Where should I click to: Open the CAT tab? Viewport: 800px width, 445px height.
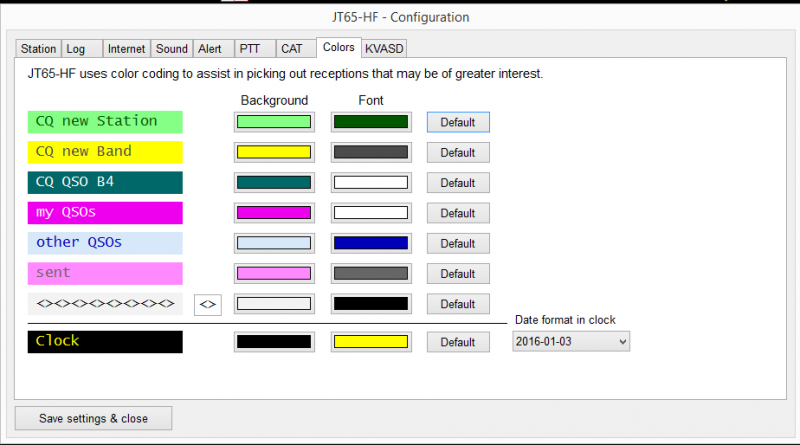point(296,48)
